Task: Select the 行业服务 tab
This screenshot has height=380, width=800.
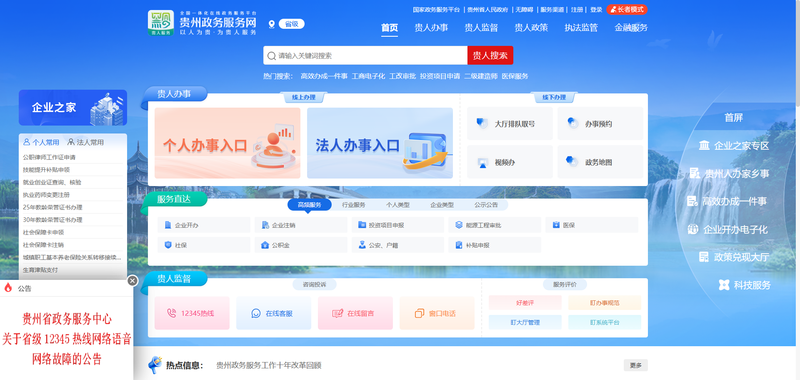Action: [x=354, y=205]
